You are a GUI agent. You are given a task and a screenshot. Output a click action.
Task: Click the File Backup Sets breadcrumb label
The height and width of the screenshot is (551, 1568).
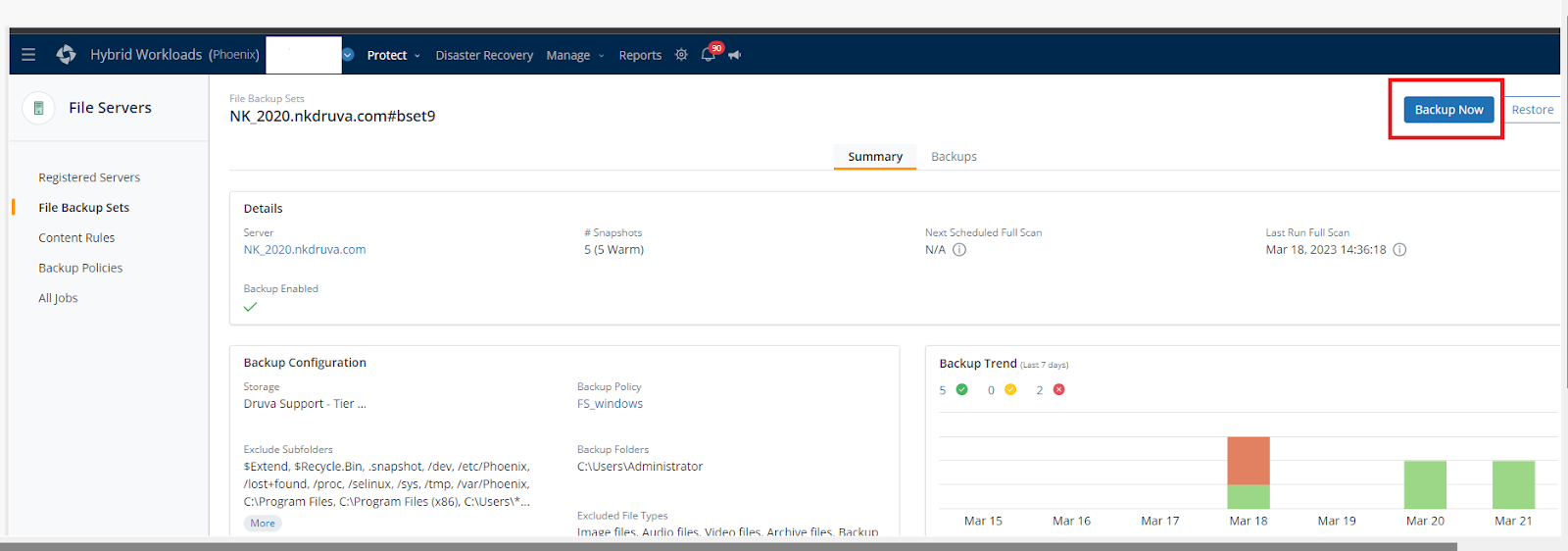267,99
